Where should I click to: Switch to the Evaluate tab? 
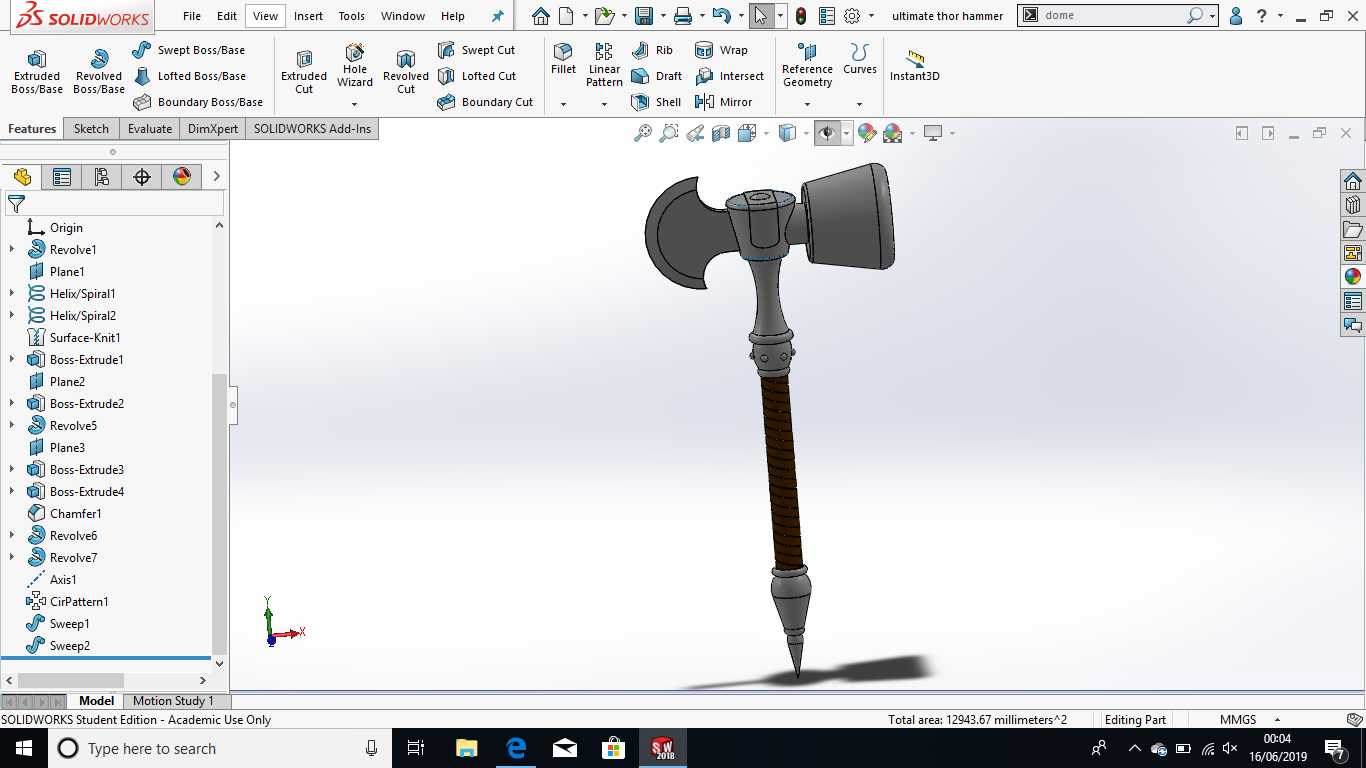click(x=150, y=129)
